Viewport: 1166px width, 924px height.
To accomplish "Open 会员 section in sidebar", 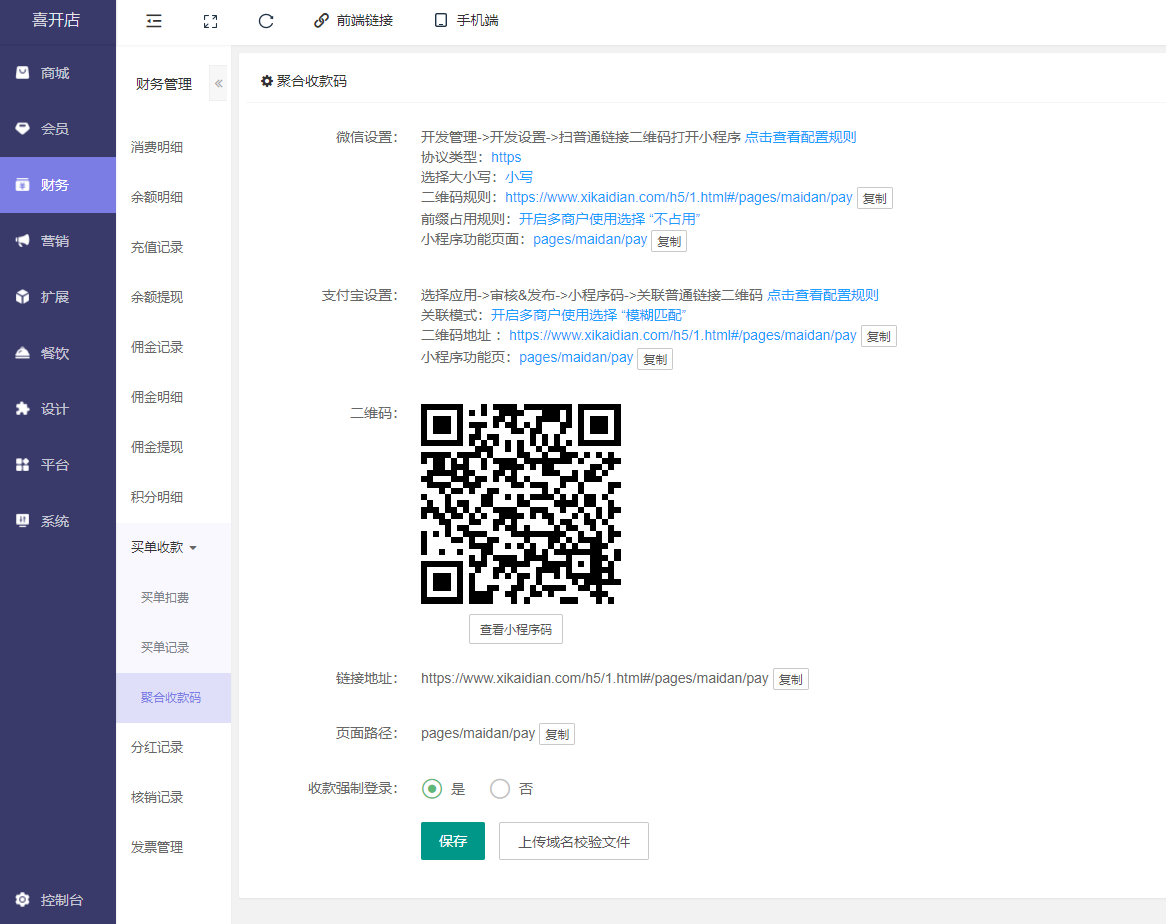I will 58,129.
